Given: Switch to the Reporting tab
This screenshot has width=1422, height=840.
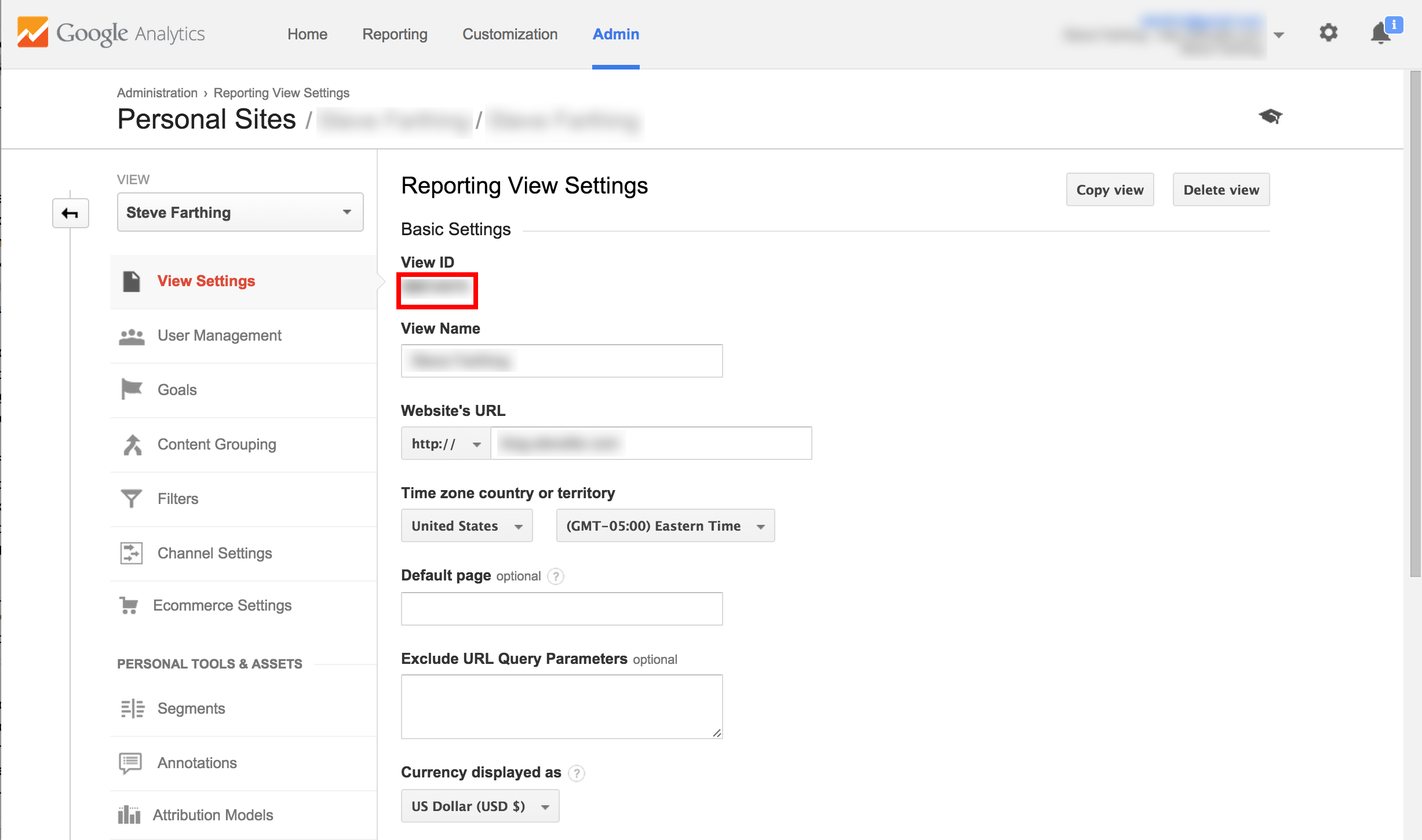Looking at the screenshot, I should (395, 34).
